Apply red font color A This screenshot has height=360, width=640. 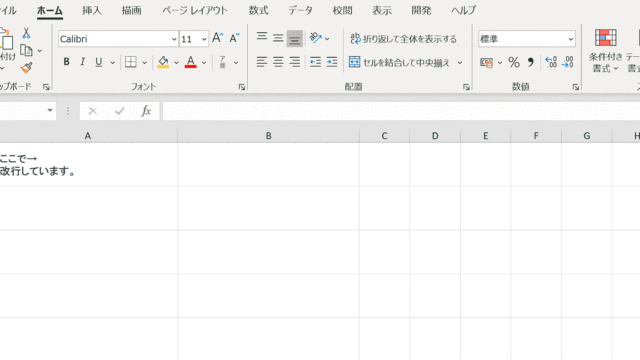point(191,62)
